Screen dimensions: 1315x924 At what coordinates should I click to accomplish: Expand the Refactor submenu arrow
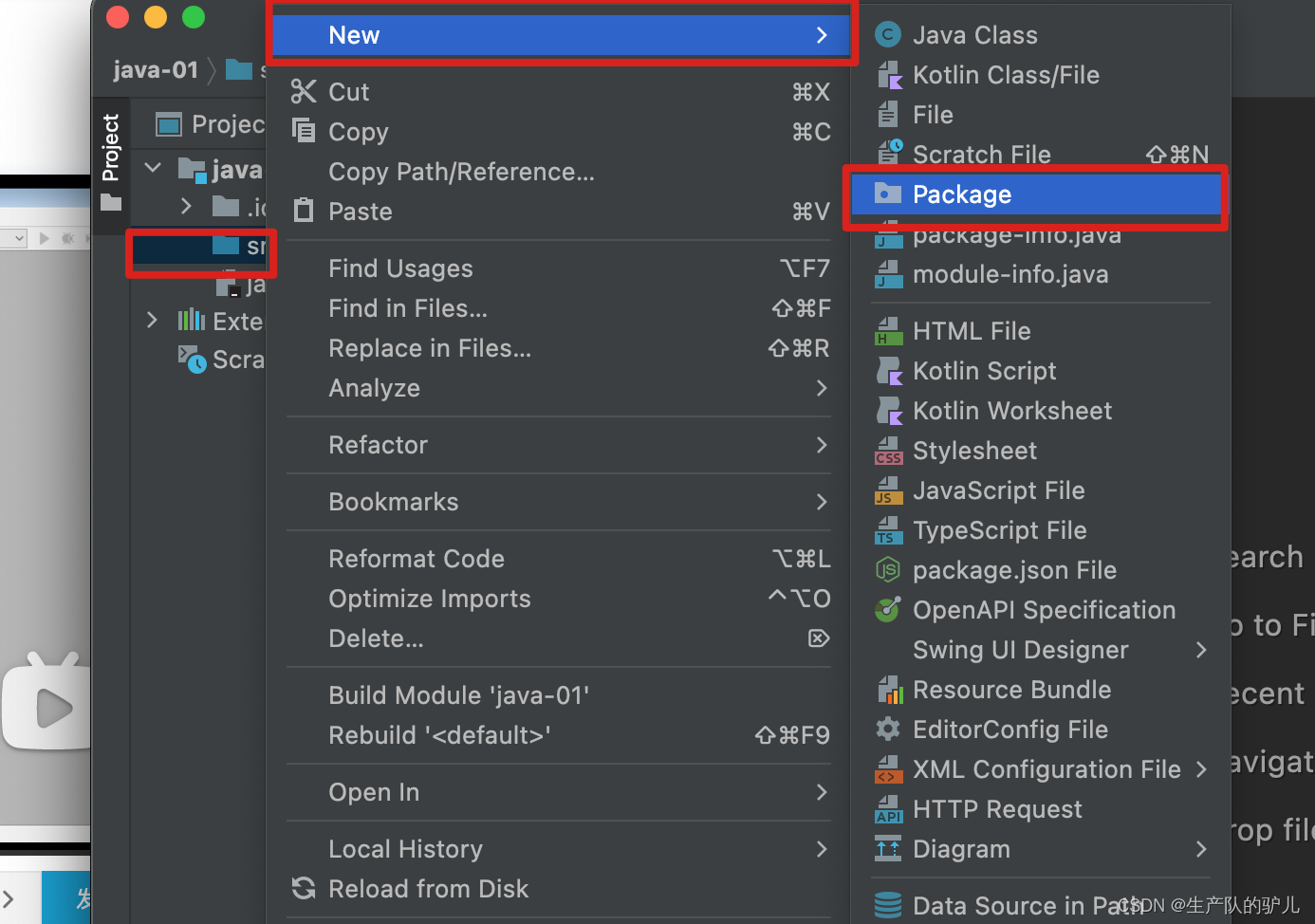[x=822, y=445]
